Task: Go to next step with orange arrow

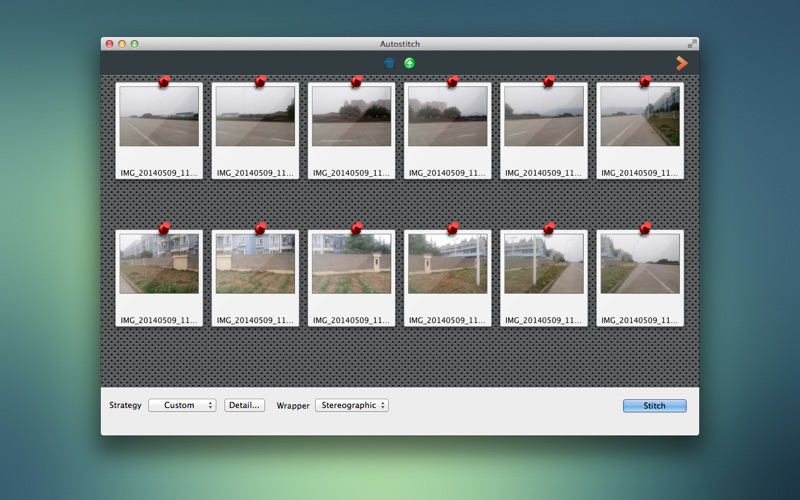Action: coord(682,63)
